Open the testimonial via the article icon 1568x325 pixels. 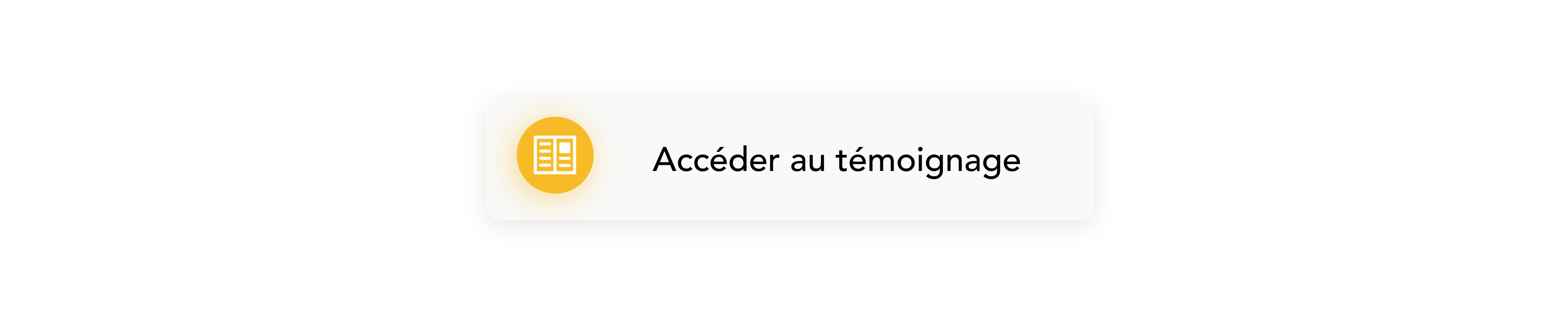coord(554,155)
